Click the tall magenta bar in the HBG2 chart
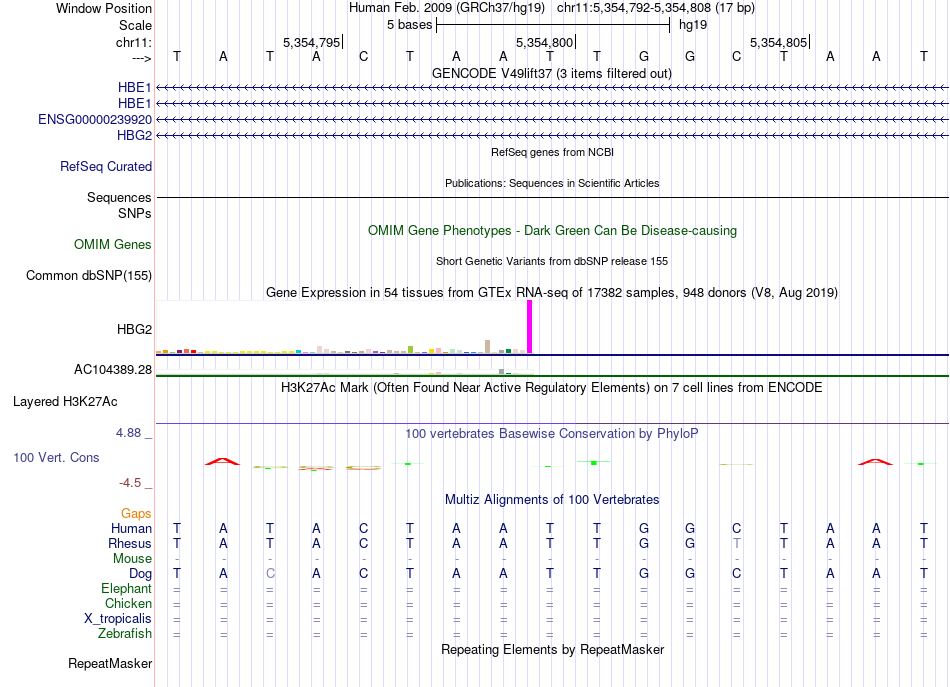 click(x=530, y=327)
